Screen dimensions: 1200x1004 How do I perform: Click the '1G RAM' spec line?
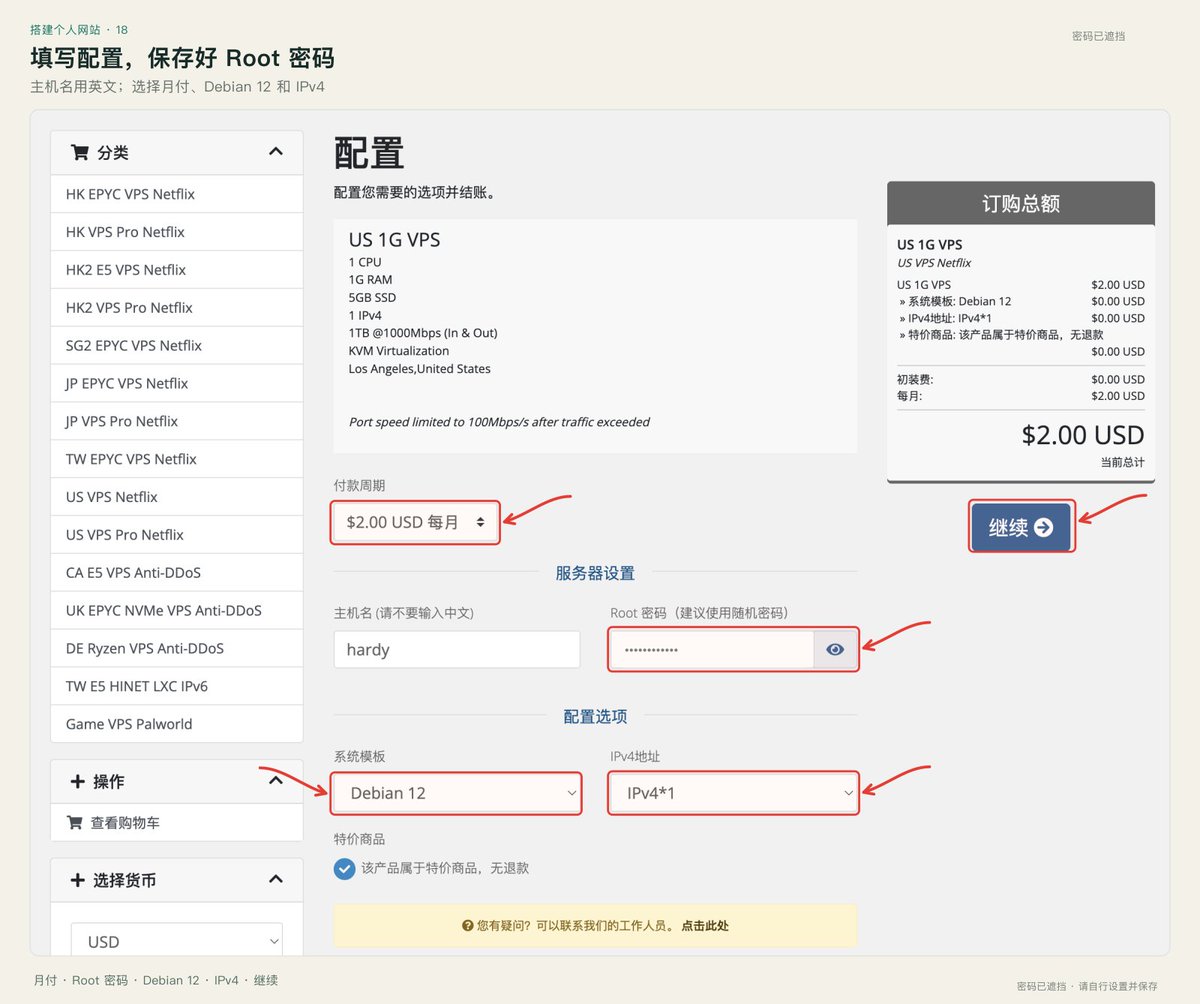click(x=371, y=280)
